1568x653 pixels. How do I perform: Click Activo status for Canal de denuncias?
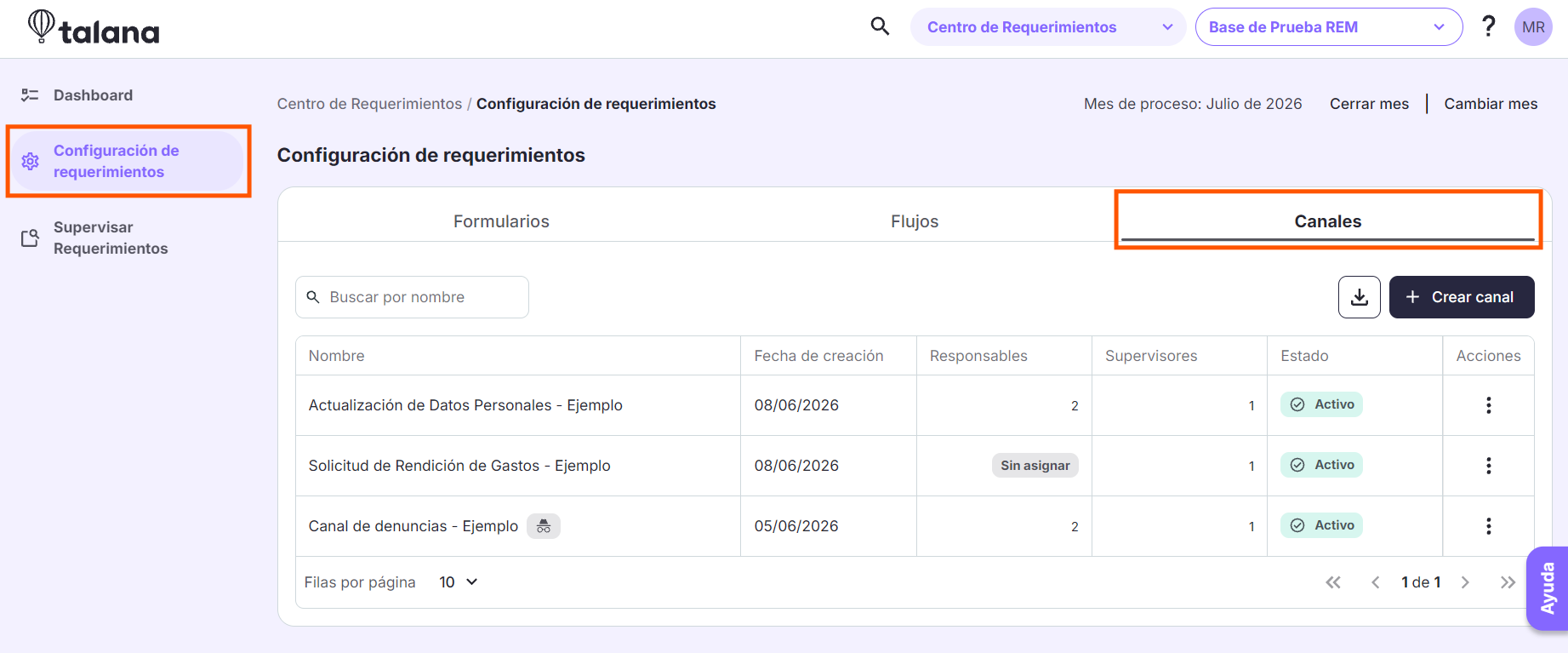point(1321,525)
